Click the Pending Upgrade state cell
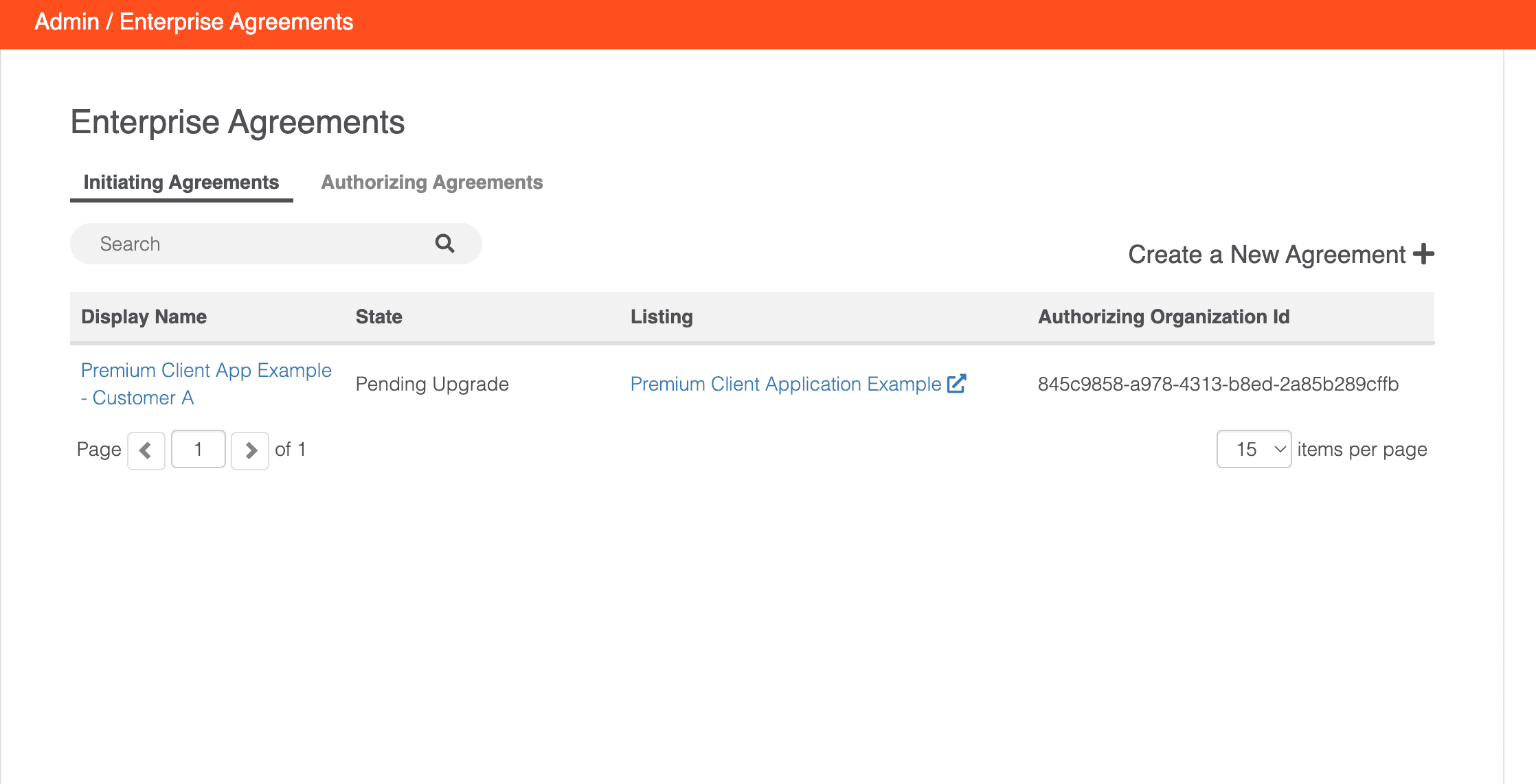This screenshot has height=784, width=1536. tap(431, 384)
